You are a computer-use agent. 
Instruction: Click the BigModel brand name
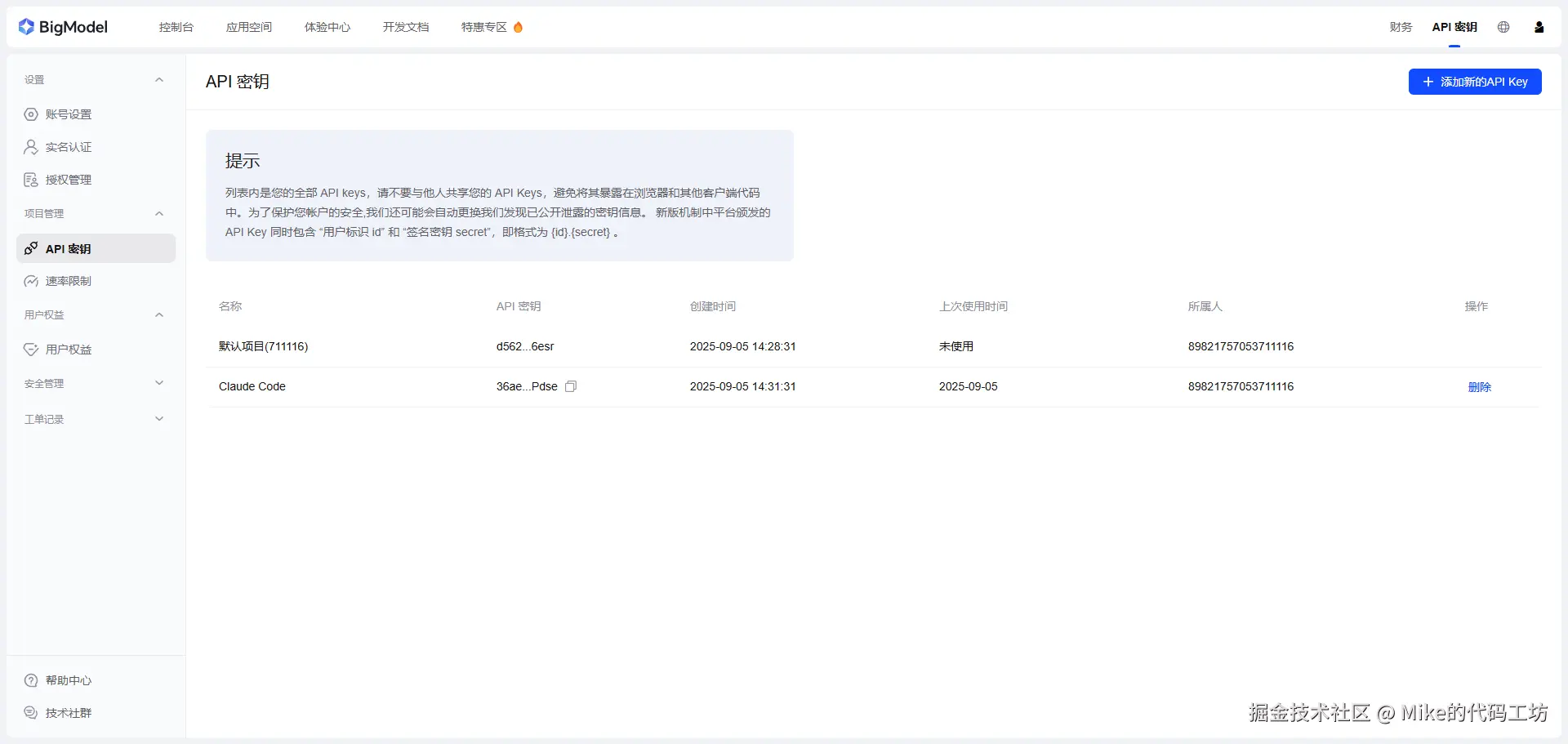point(73,27)
